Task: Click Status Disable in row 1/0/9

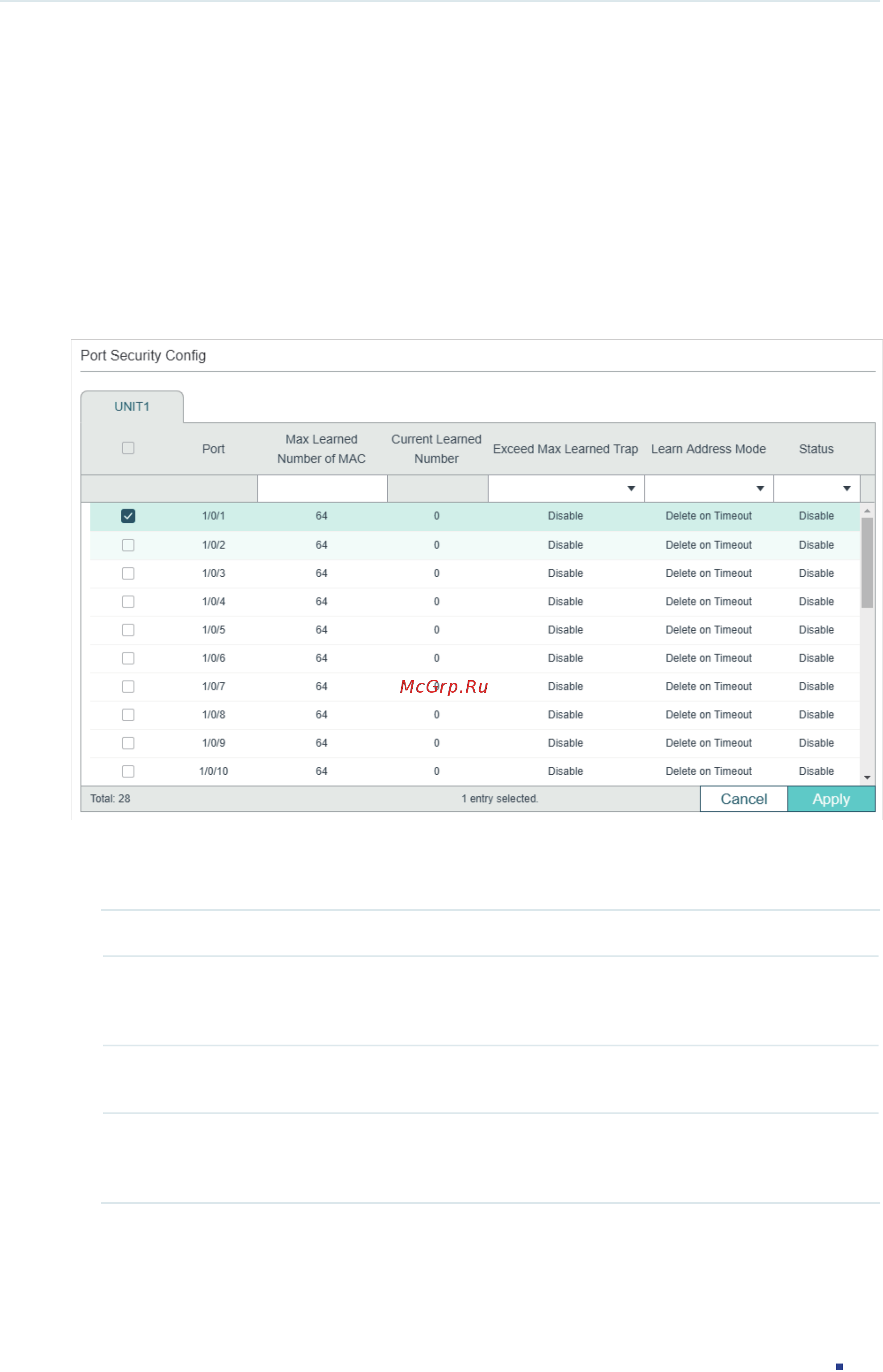Action: (x=817, y=743)
